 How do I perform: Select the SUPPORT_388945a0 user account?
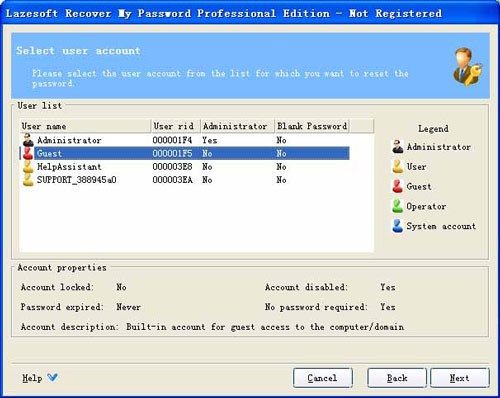coord(77,180)
